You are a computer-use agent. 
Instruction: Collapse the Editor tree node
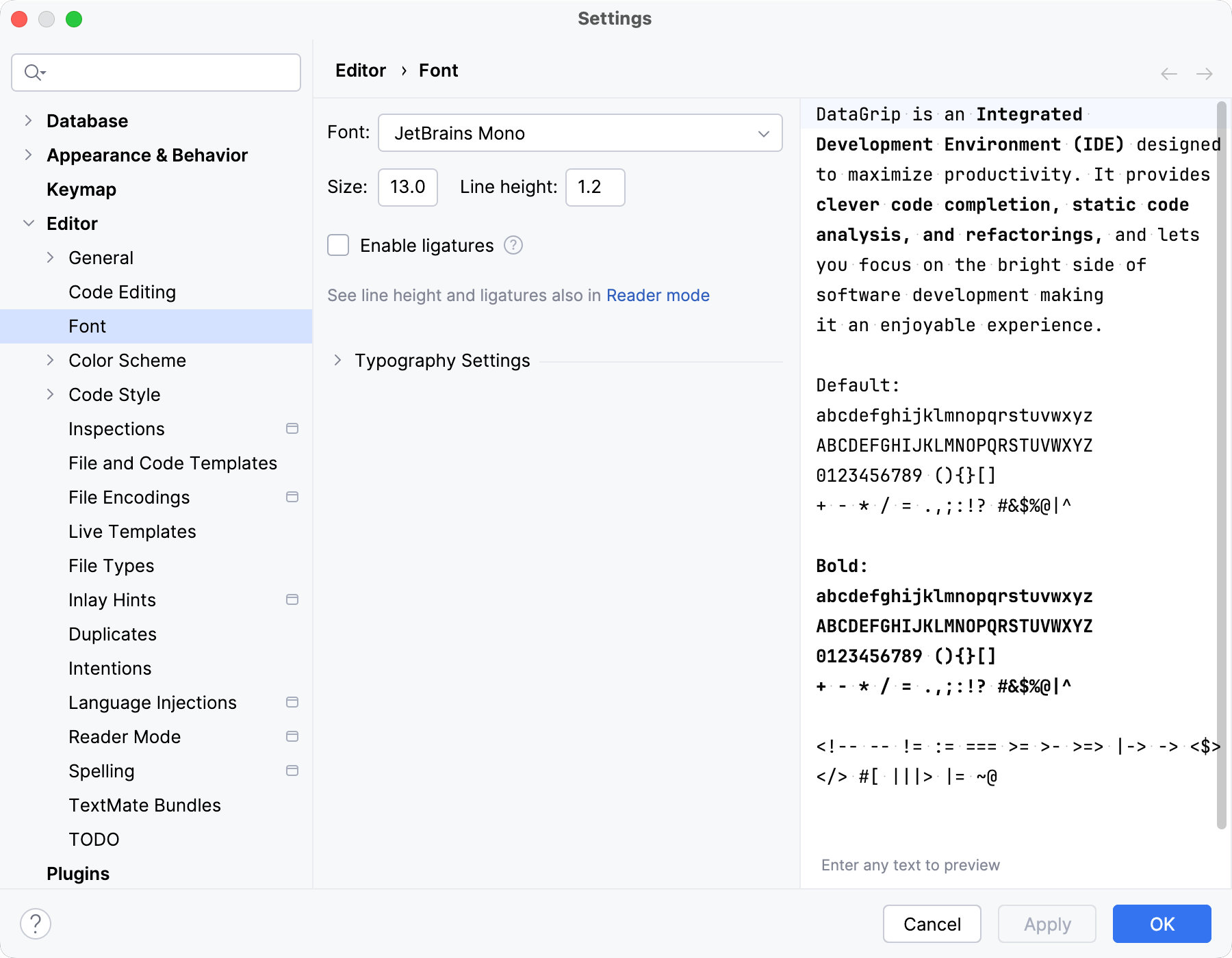(x=28, y=223)
